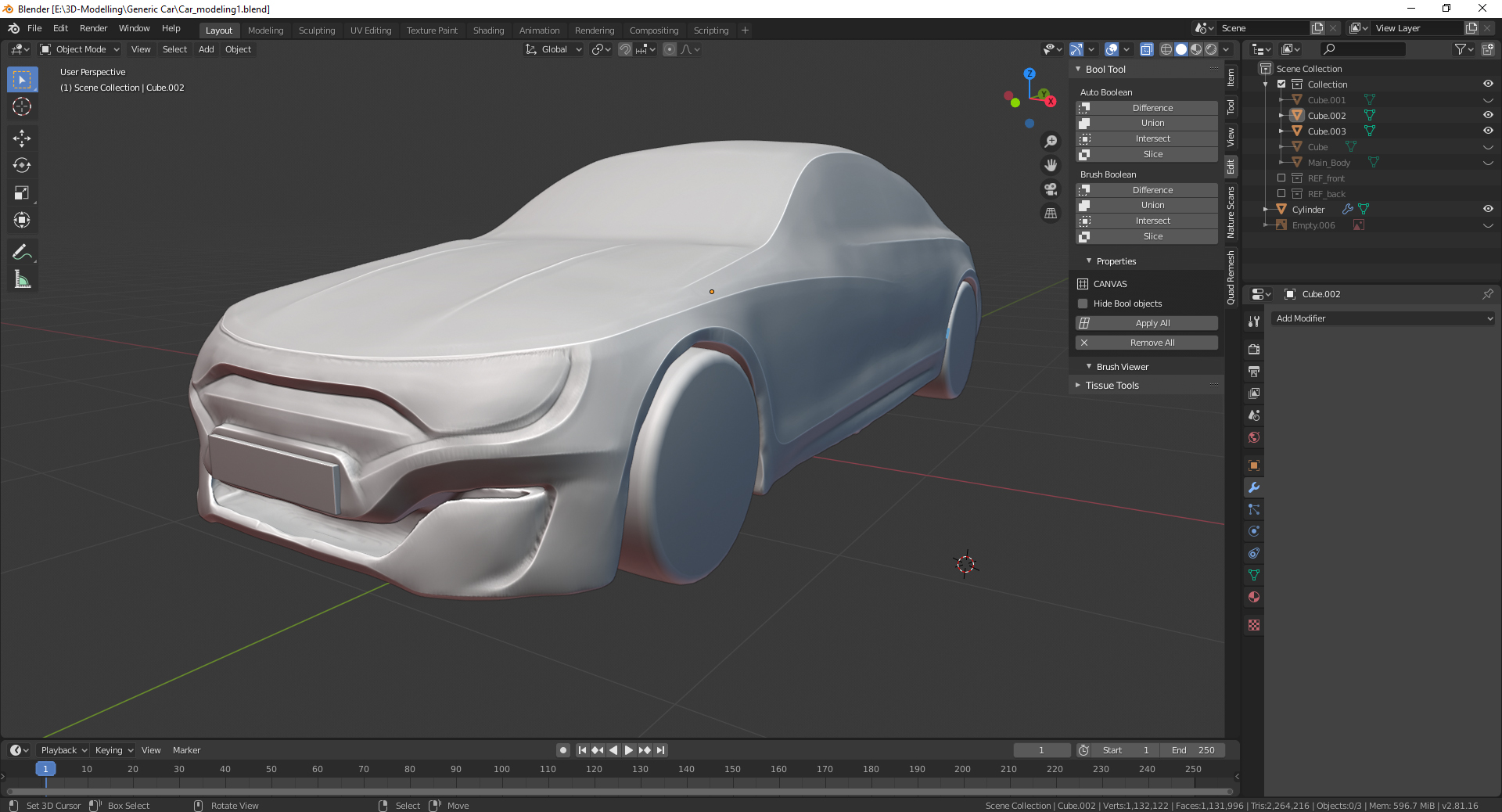Click the viewport zoom magnifier icon

pos(1051,142)
